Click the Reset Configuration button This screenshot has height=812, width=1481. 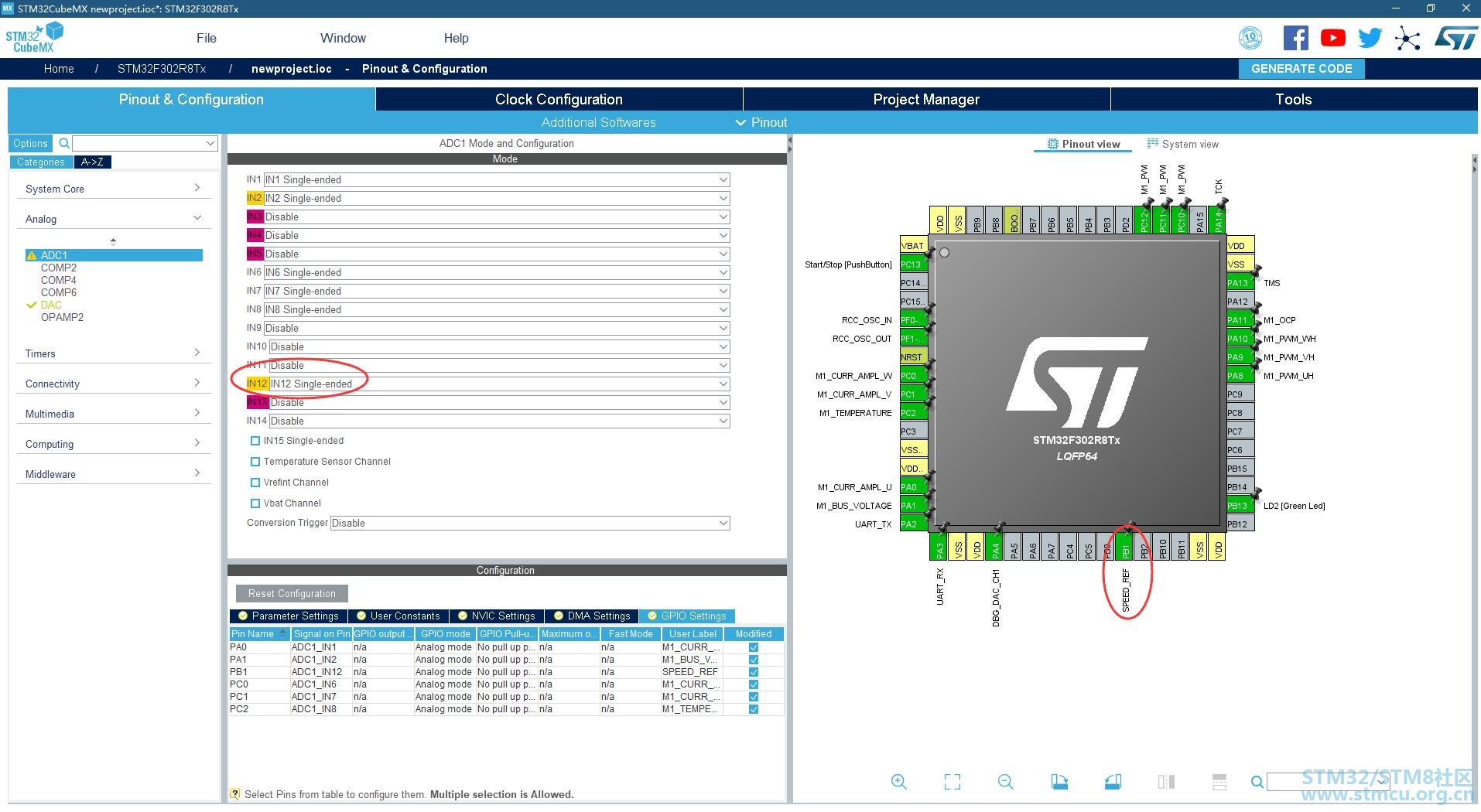click(292, 594)
